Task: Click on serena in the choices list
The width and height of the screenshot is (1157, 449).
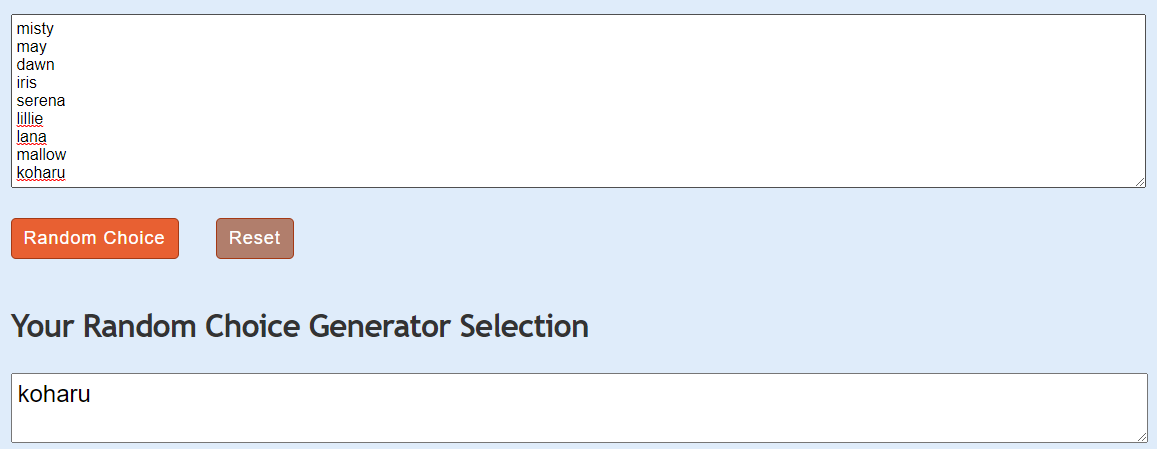Action: (41, 100)
